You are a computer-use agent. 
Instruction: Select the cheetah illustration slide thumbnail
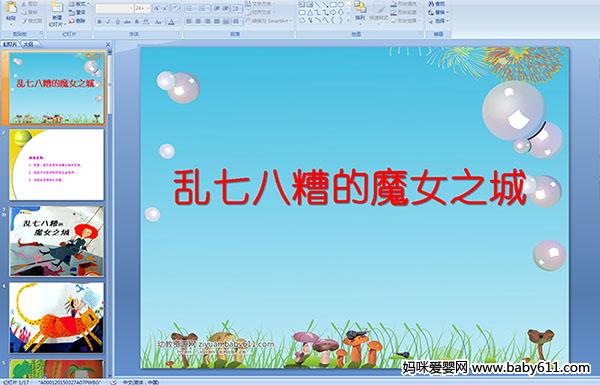click(57, 318)
